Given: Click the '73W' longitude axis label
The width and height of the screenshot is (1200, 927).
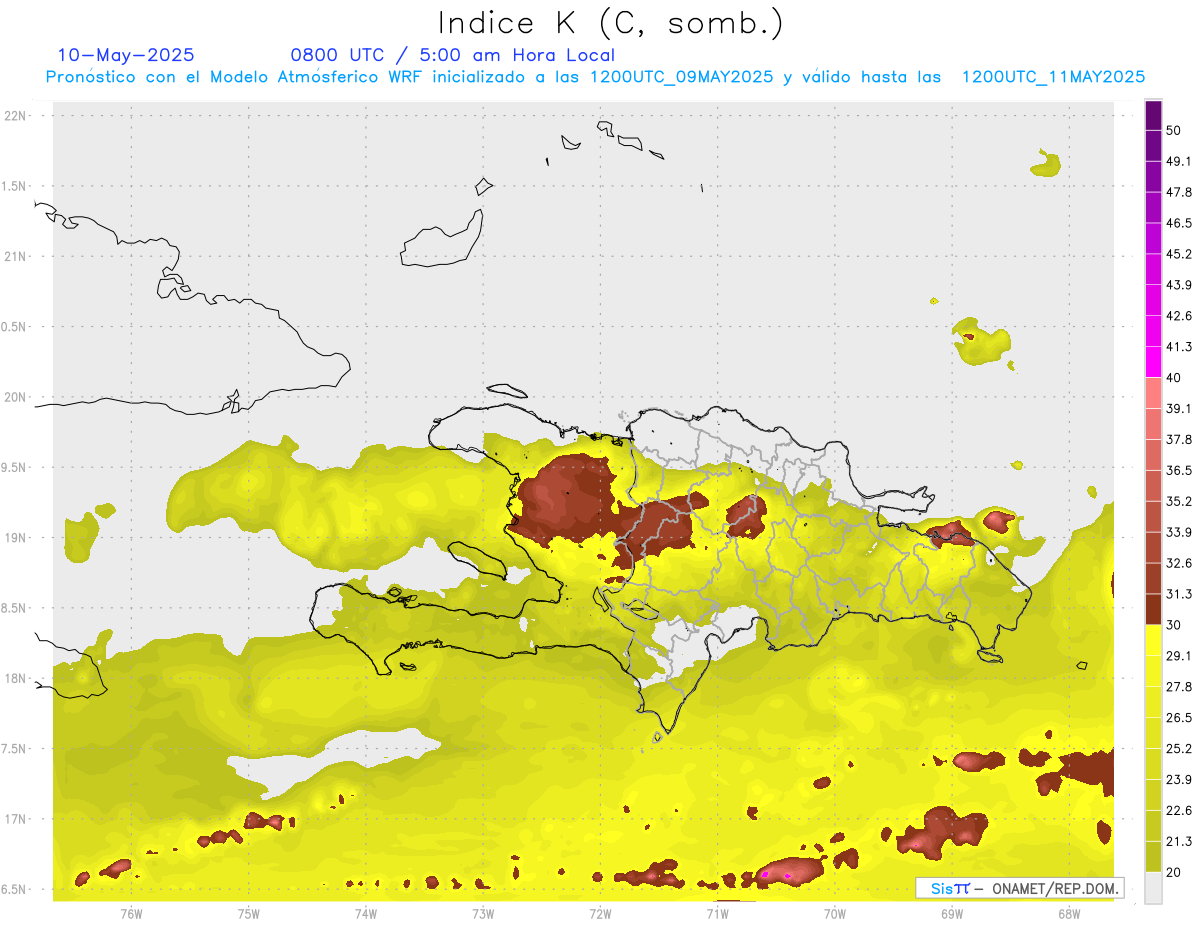Looking at the screenshot, I should tap(483, 914).
